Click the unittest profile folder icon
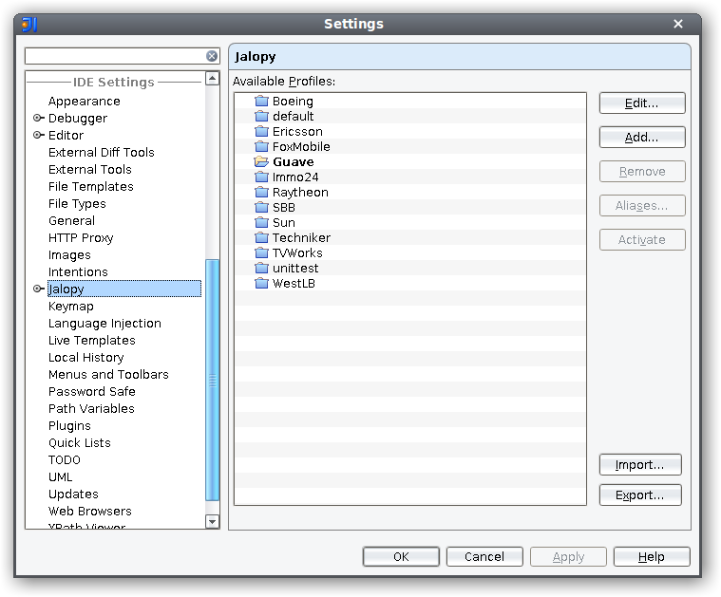This screenshot has height=597, width=721. tap(261, 268)
